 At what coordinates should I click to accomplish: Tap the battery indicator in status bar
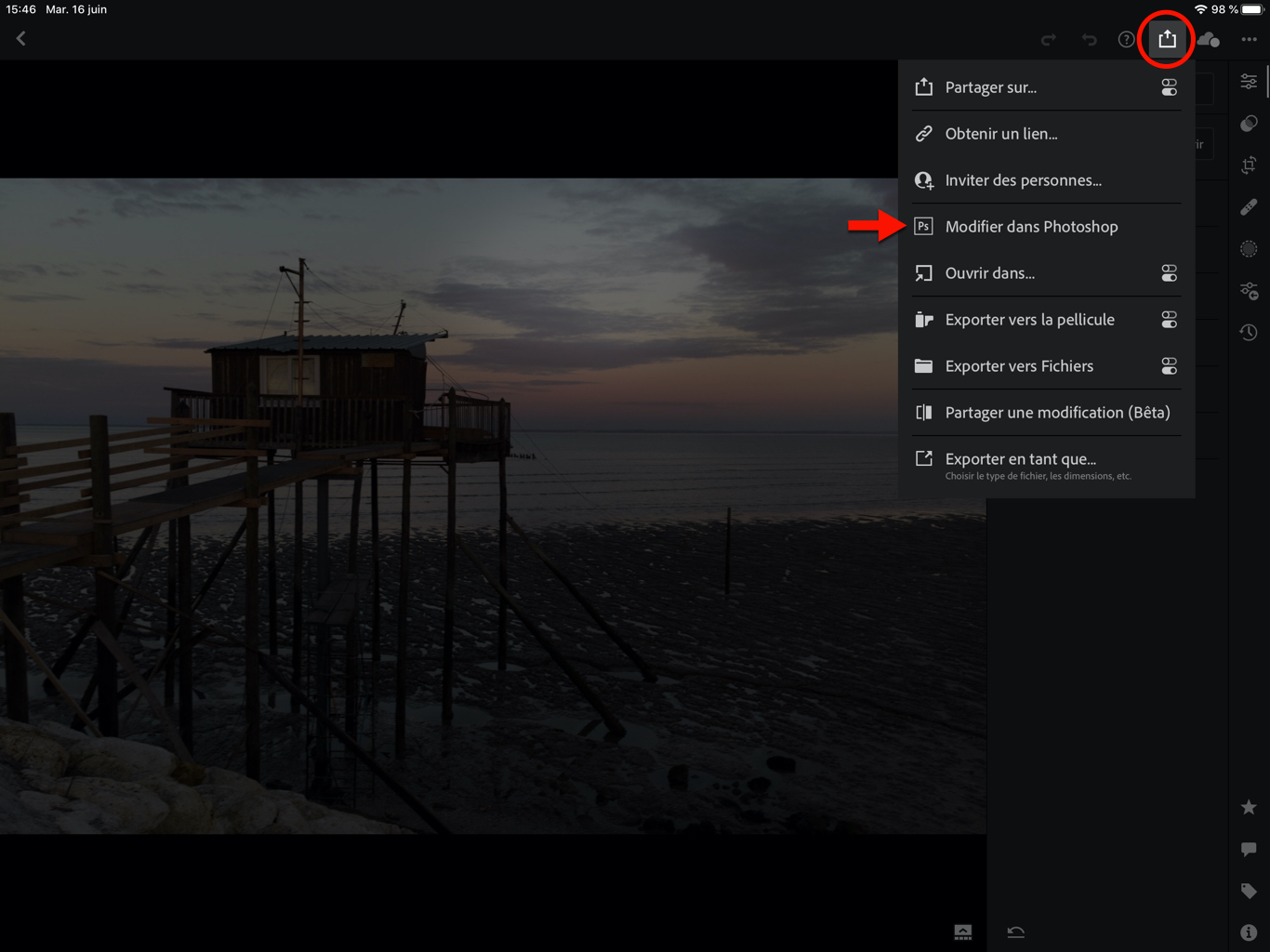click(x=1252, y=9)
